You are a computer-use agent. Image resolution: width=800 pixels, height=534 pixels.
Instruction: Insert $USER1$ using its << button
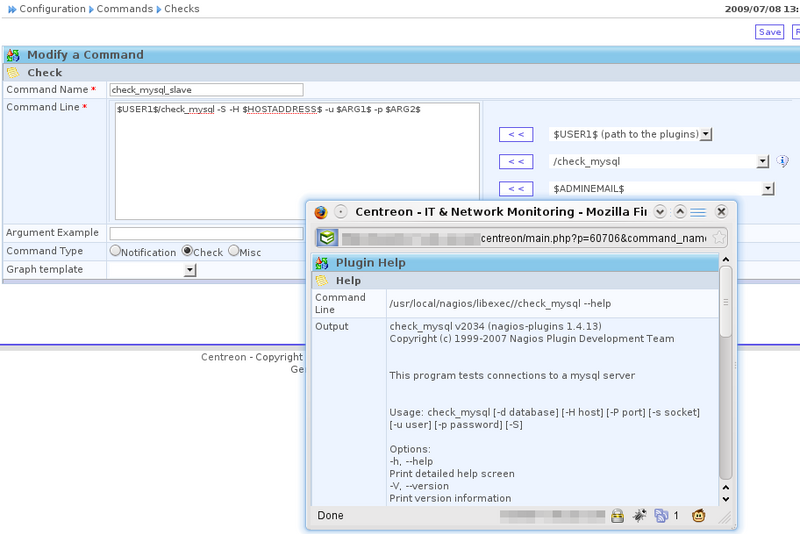[515, 134]
